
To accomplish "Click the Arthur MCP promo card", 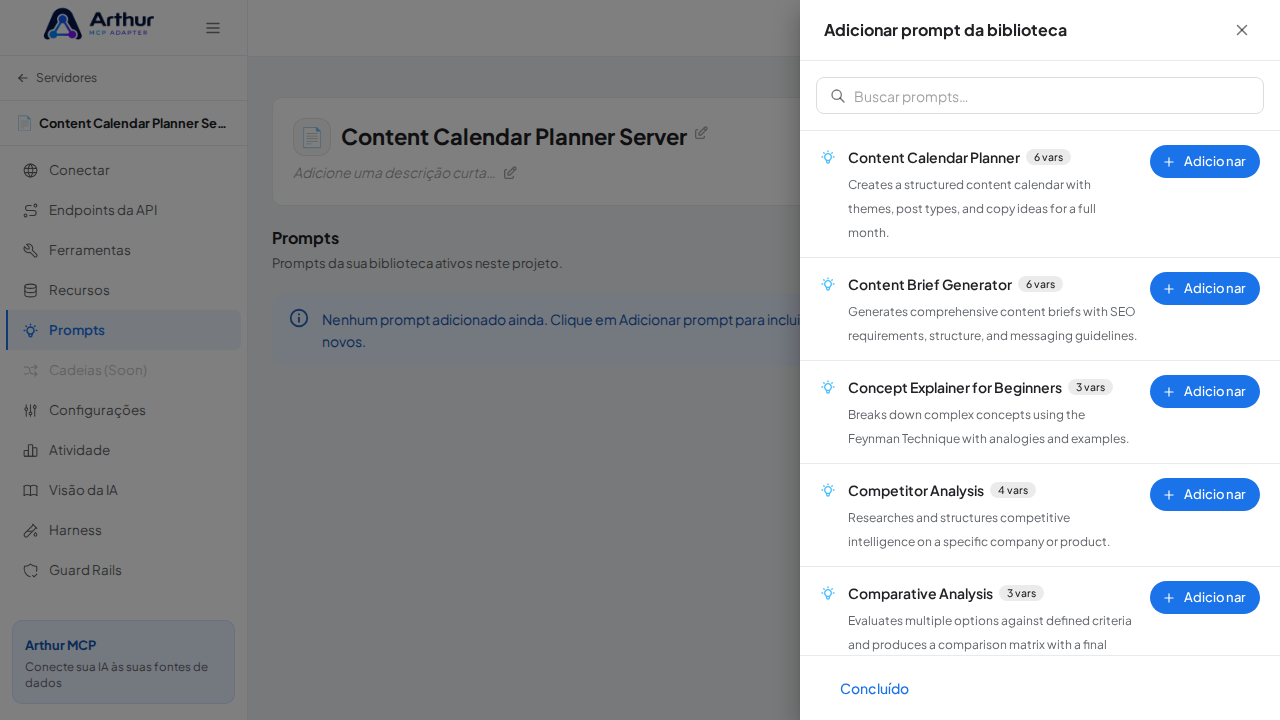I will (123, 662).
